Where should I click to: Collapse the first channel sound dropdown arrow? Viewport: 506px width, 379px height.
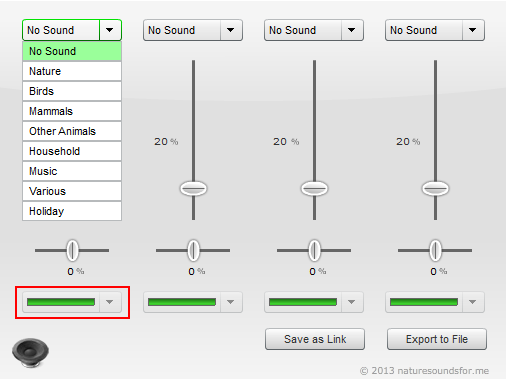click(x=110, y=30)
